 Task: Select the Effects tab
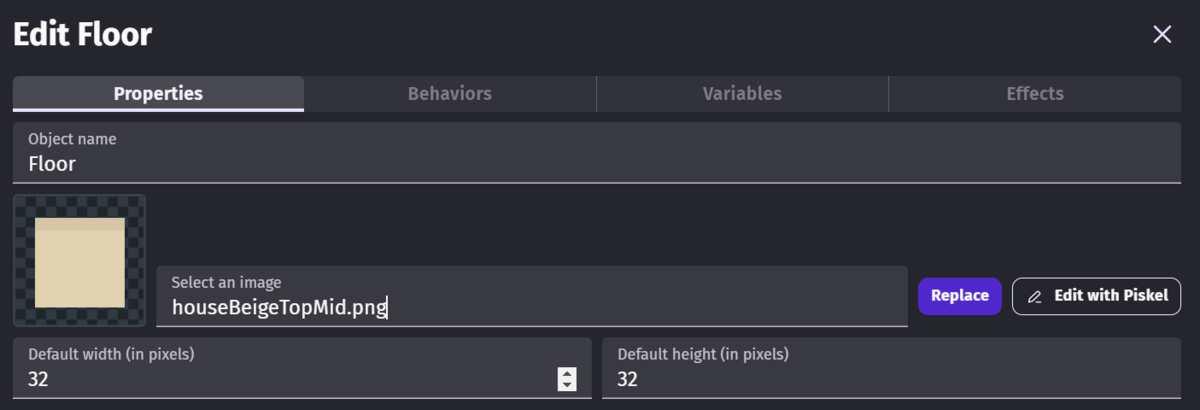[1034, 94]
